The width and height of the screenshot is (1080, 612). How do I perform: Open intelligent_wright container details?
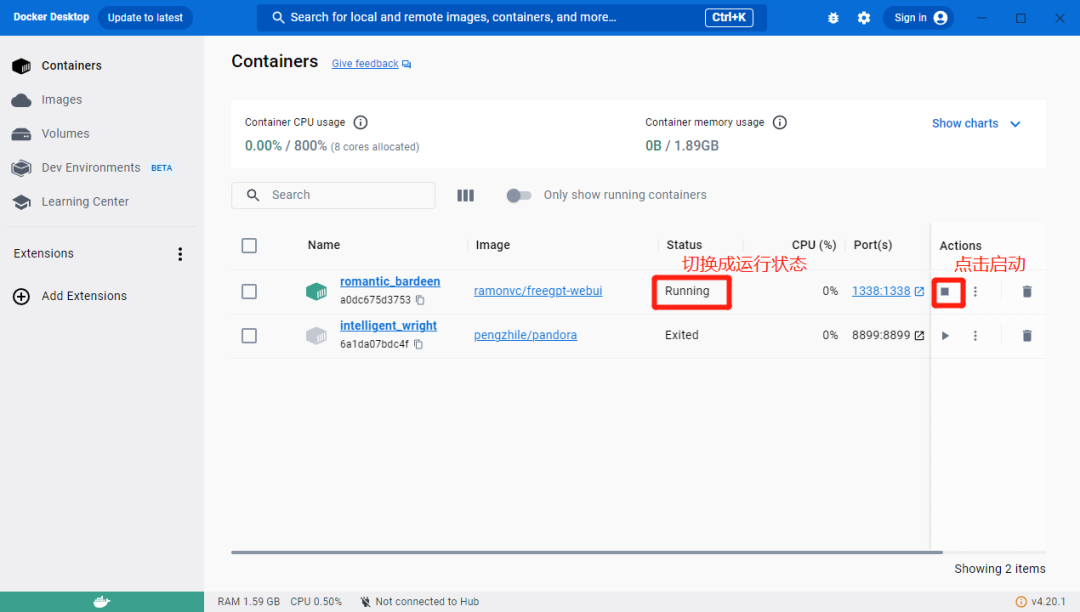[388, 326]
